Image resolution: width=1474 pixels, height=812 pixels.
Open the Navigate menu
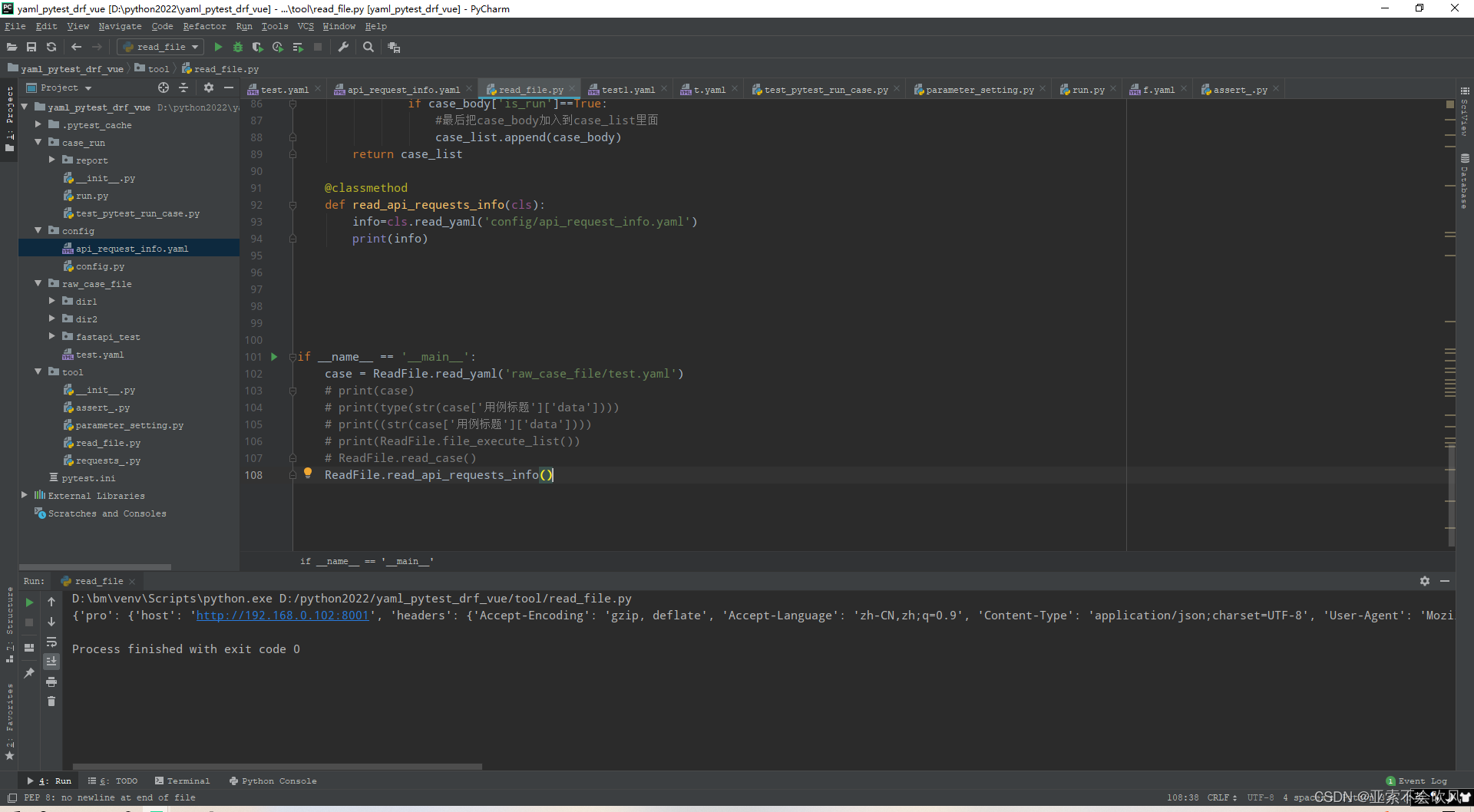click(x=120, y=26)
